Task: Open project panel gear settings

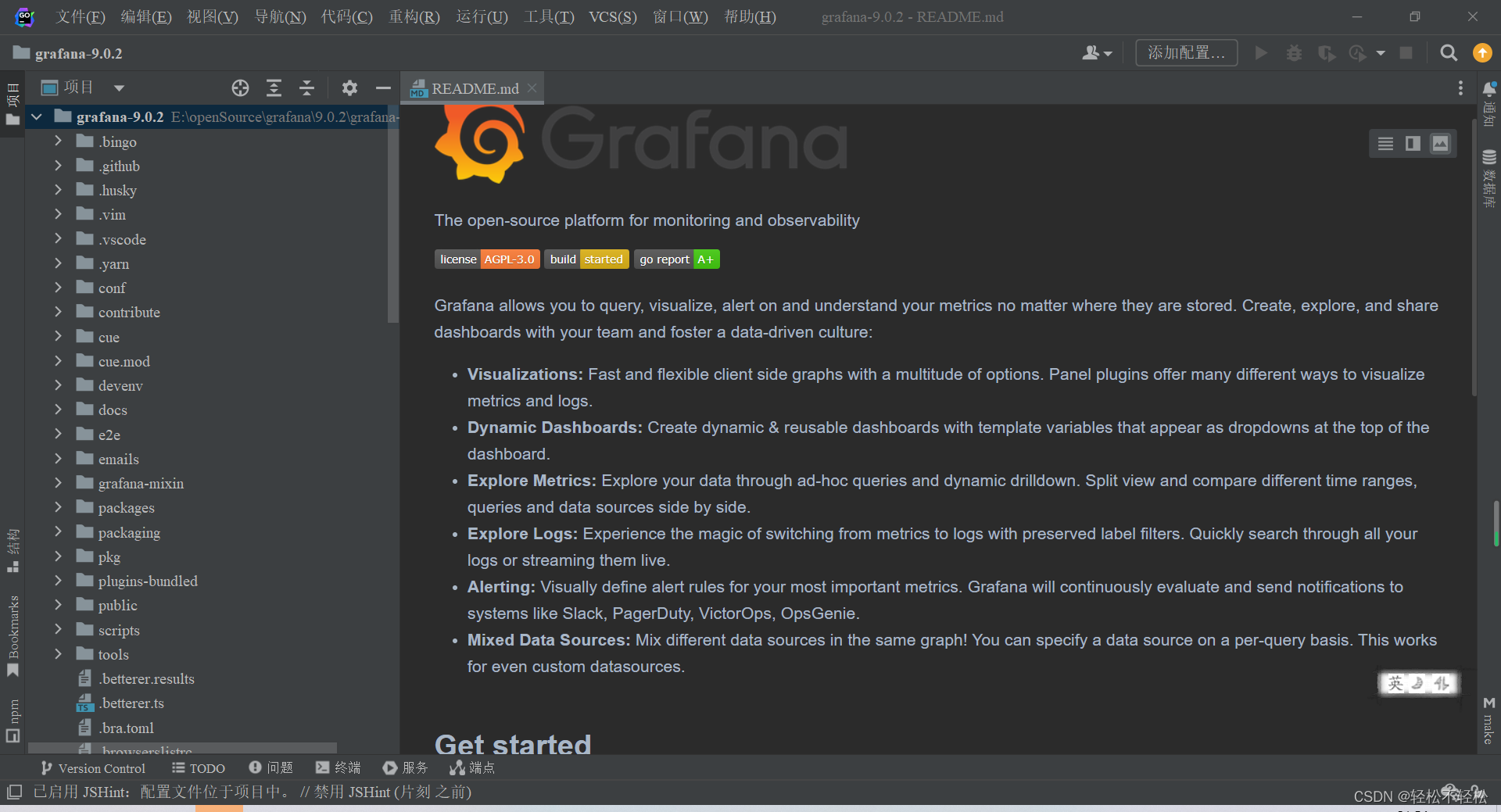Action: tap(349, 88)
